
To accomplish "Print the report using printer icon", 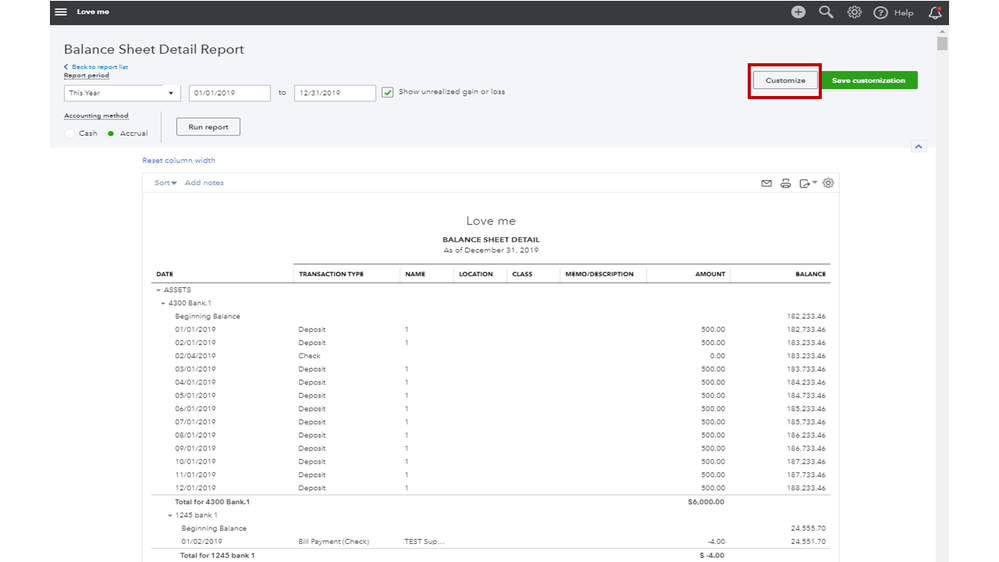I will pyautogui.click(x=786, y=183).
